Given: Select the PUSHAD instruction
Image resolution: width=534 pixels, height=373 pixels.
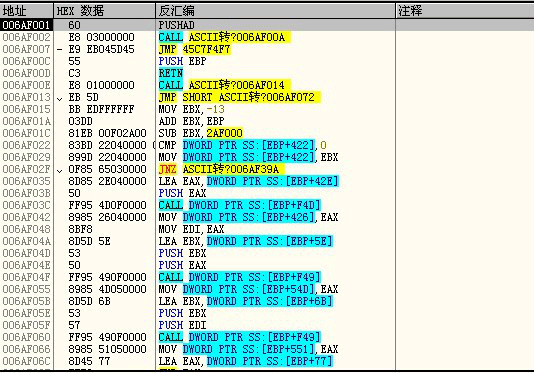Looking at the screenshot, I should pyautogui.click(x=176, y=25).
